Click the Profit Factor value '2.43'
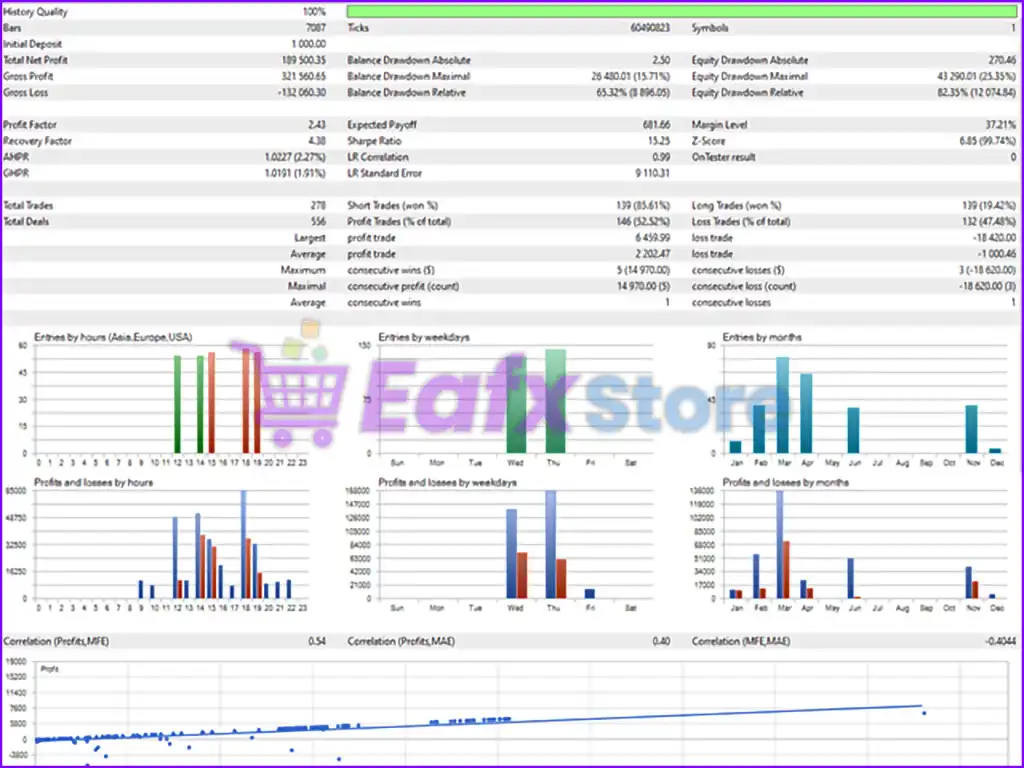1024x768 pixels. [317, 125]
